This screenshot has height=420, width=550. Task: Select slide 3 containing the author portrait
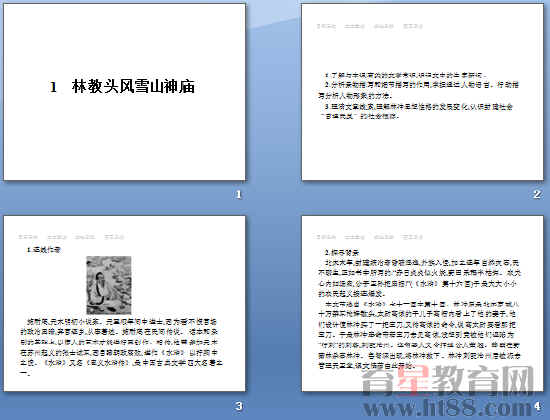[x=124, y=304]
